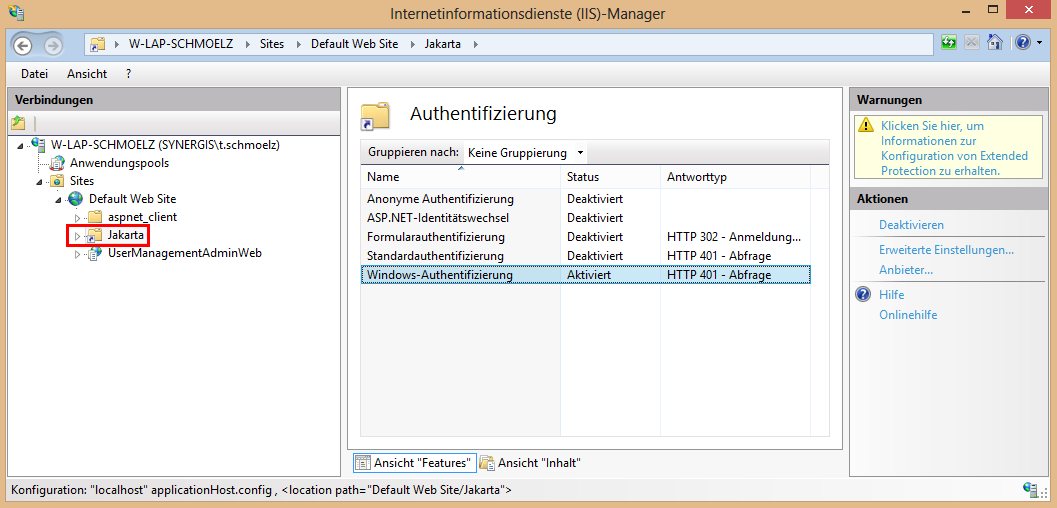The image size is (1057, 508).
Task: Click the connect icon in the Verbindungen toolbar
Action: (x=19, y=123)
